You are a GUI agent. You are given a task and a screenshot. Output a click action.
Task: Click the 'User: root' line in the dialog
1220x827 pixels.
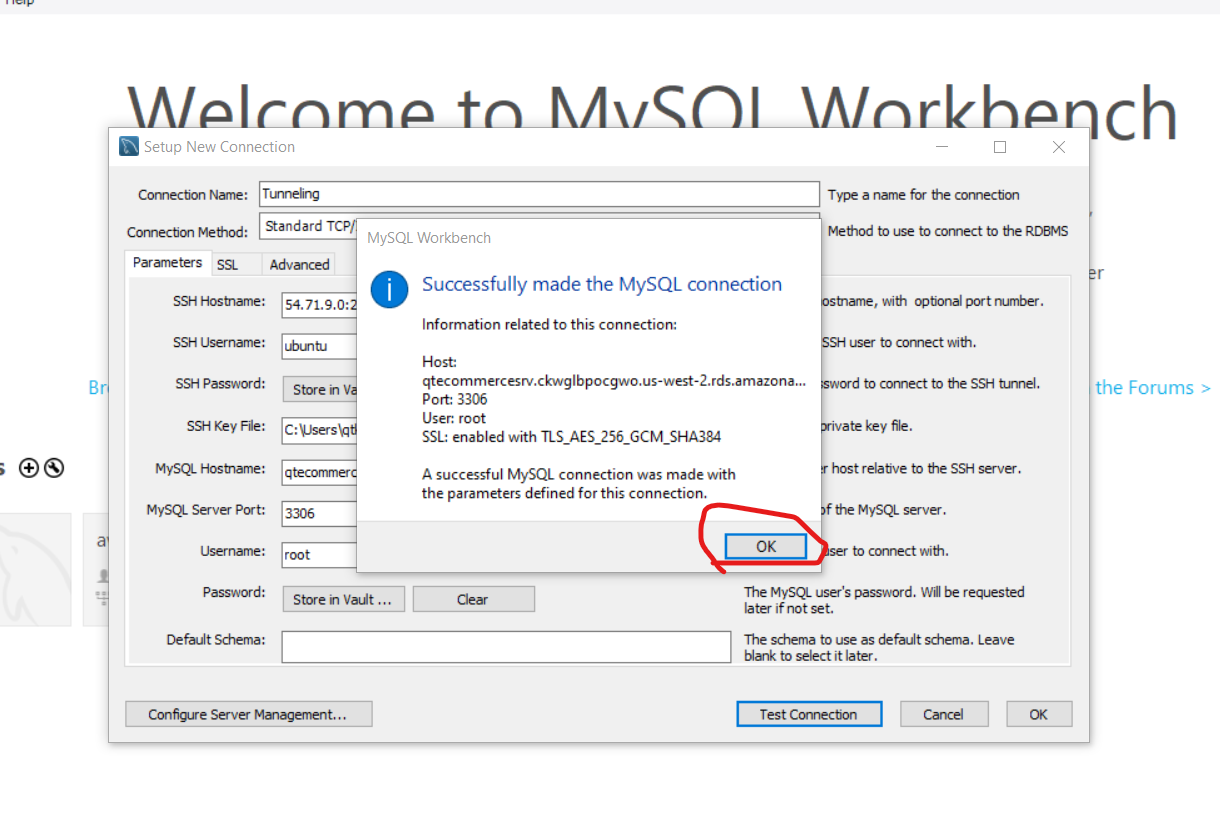coord(454,418)
